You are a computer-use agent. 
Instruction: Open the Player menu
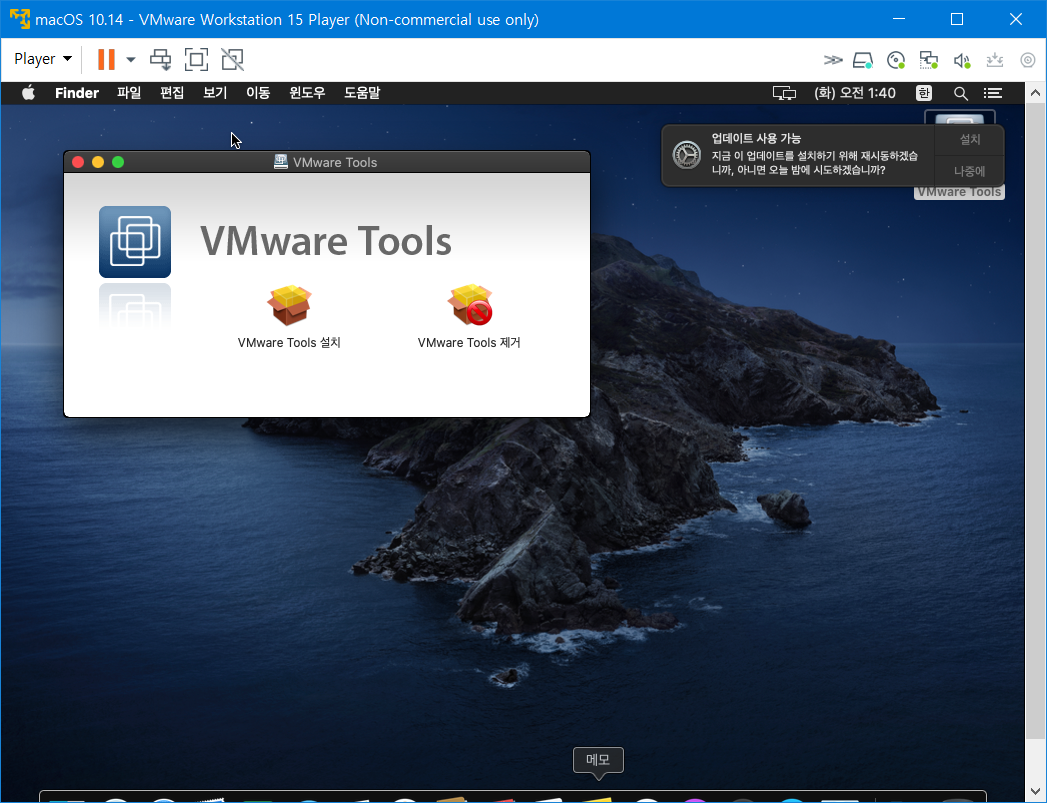(x=43, y=59)
